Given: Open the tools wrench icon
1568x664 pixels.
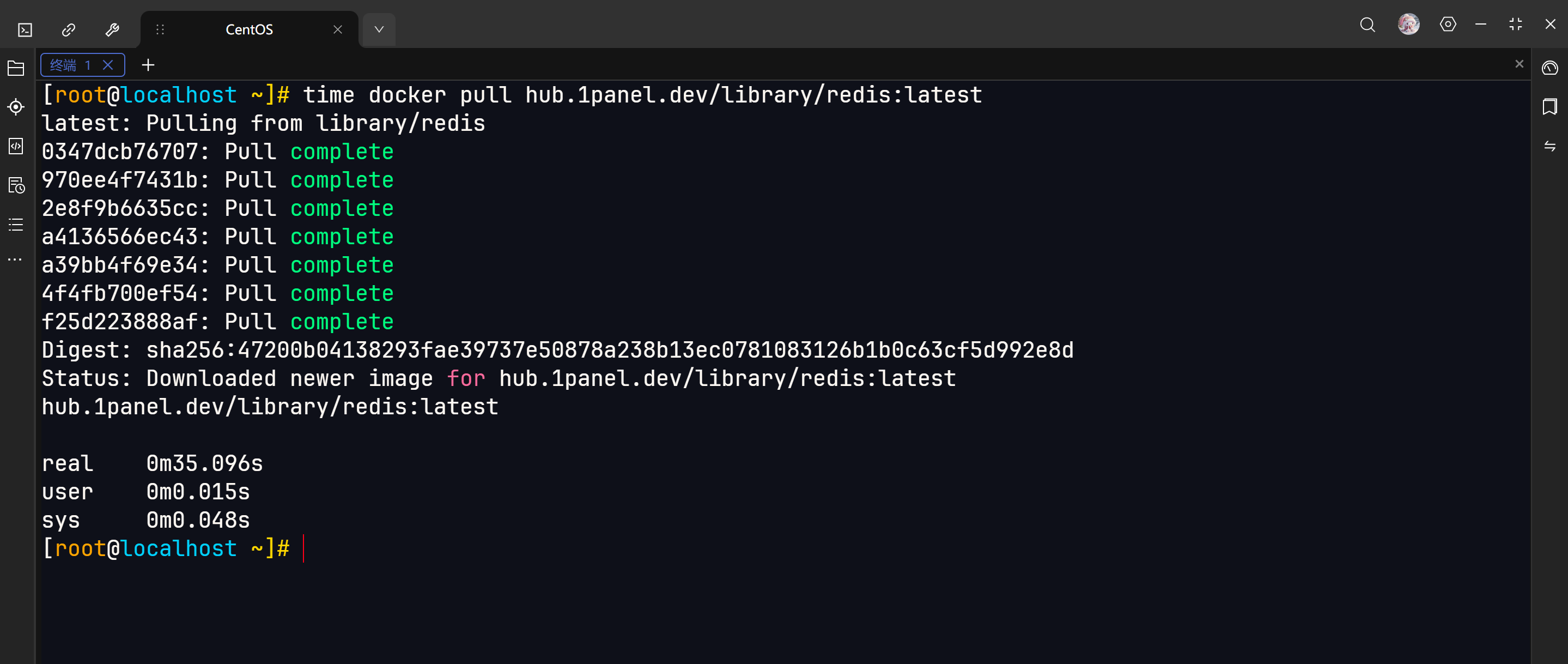Looking at the screenshot, I should [112, 29].
